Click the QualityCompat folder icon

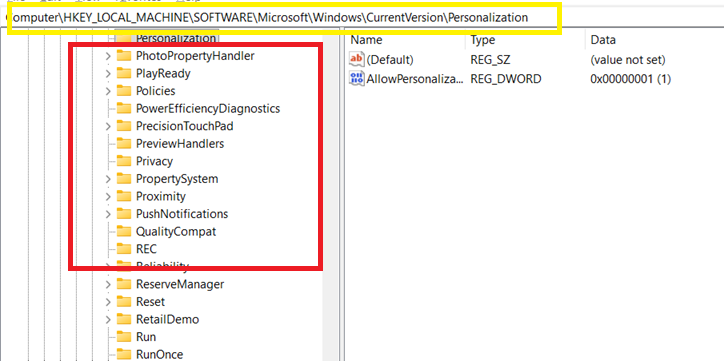tap(124, 231)
